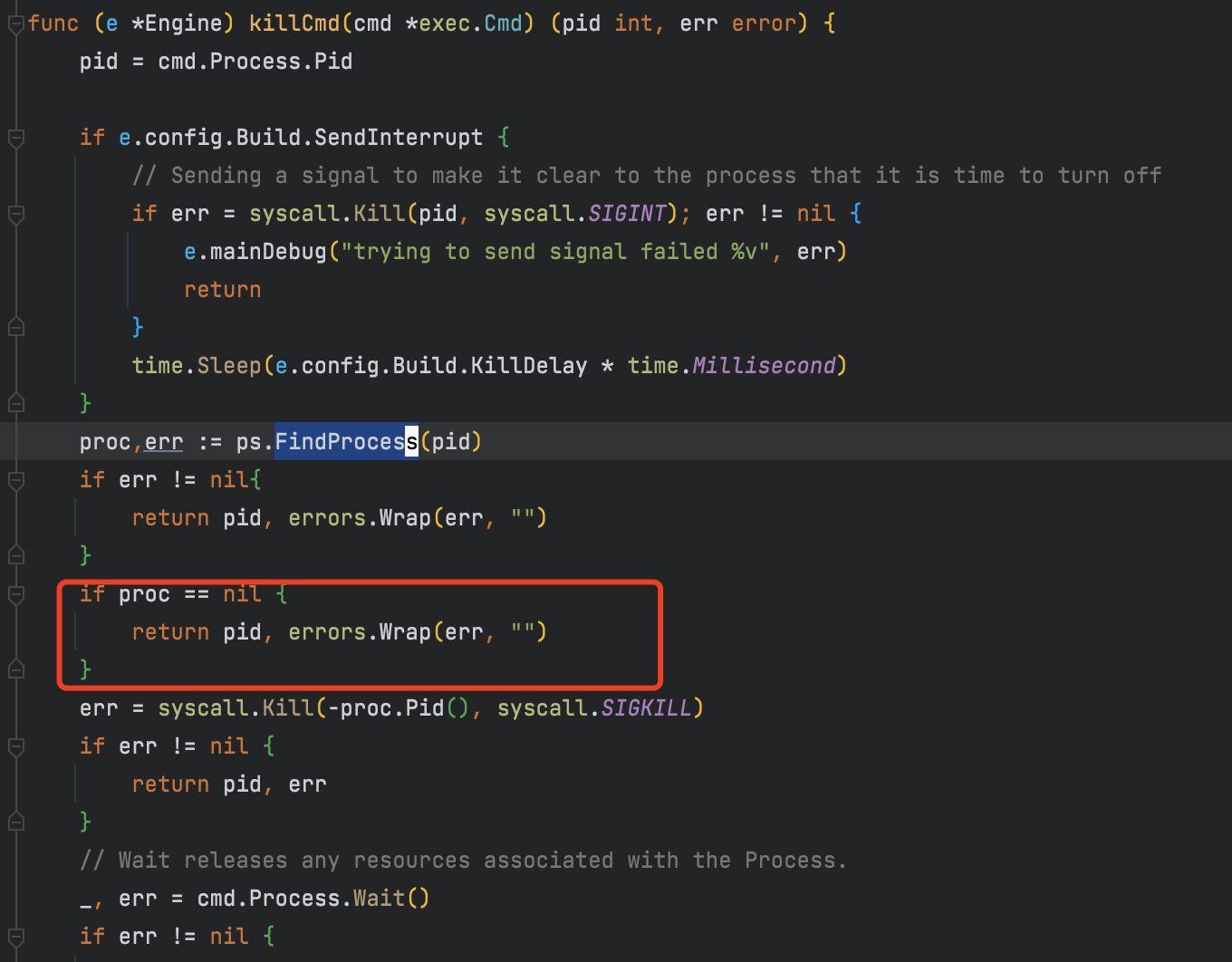The height and width of the screenshot is (962, 1232).
Task: Click the killCmd function name
Action: point(294,24)
